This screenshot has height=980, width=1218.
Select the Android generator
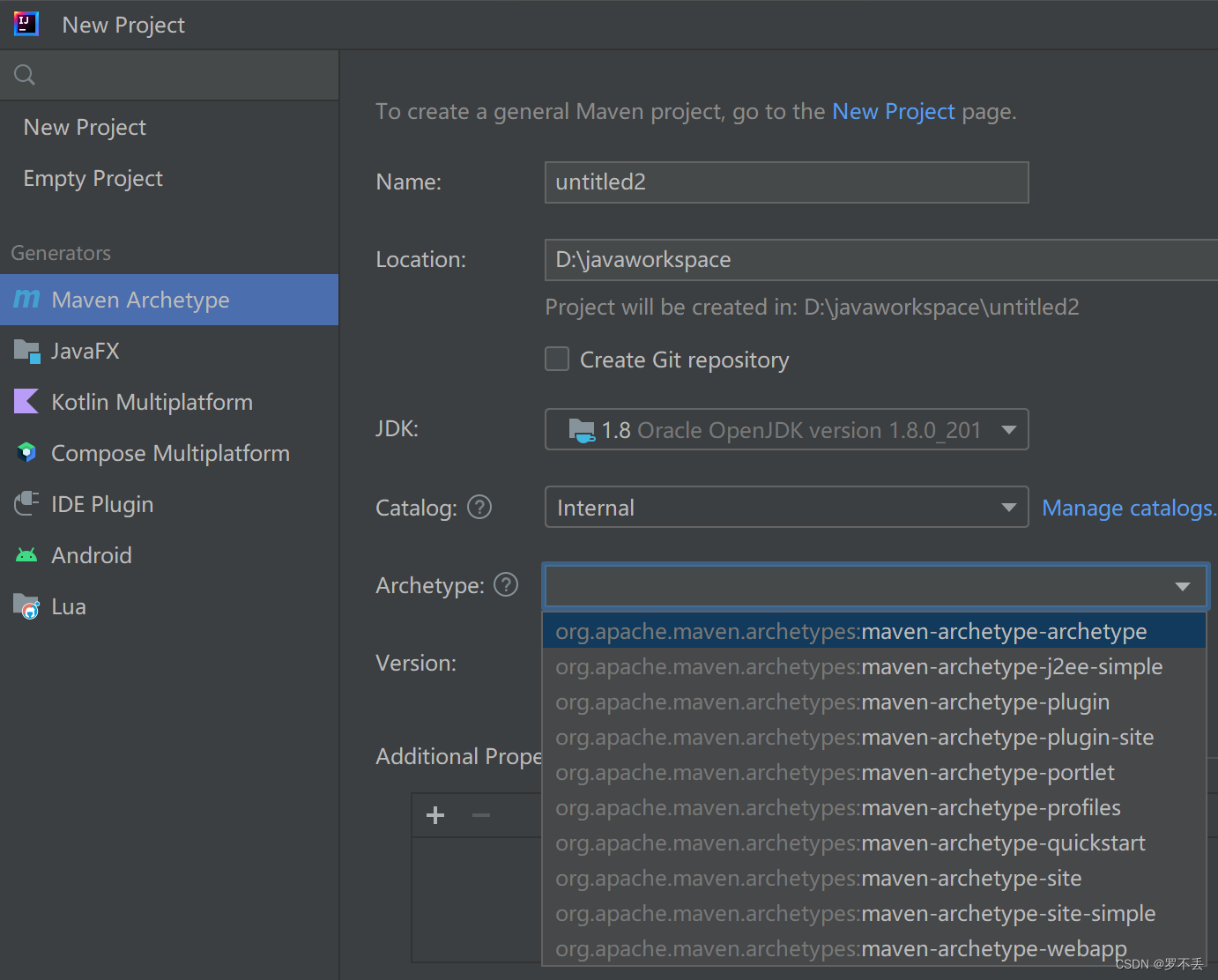pyautogui.click(x=169, y=555)
